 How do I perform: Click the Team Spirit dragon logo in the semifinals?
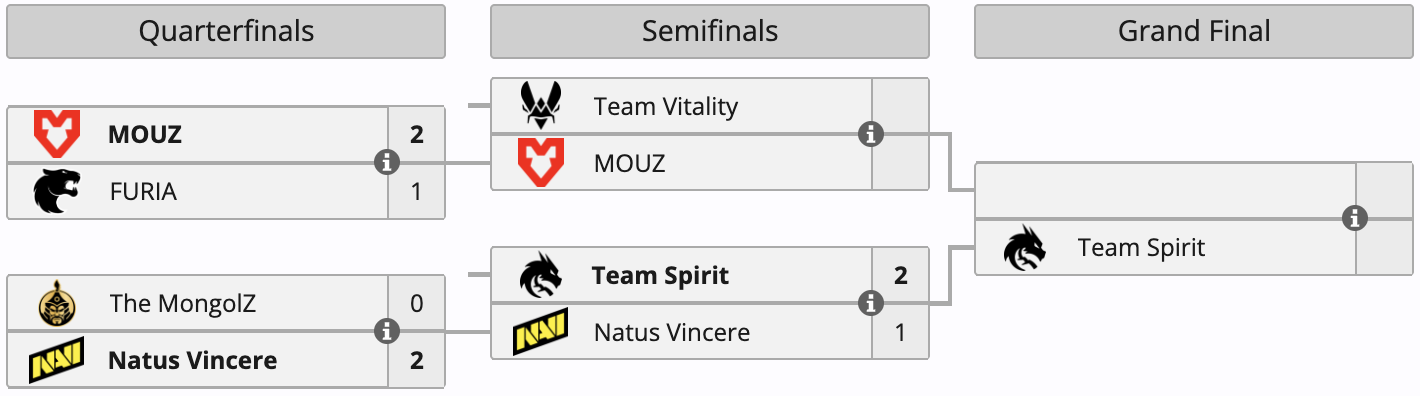(541, 275)
